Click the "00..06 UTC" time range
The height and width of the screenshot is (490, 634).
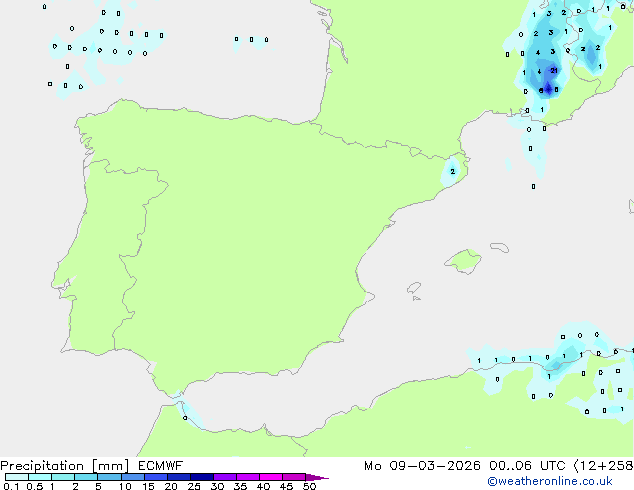(527, 466)
